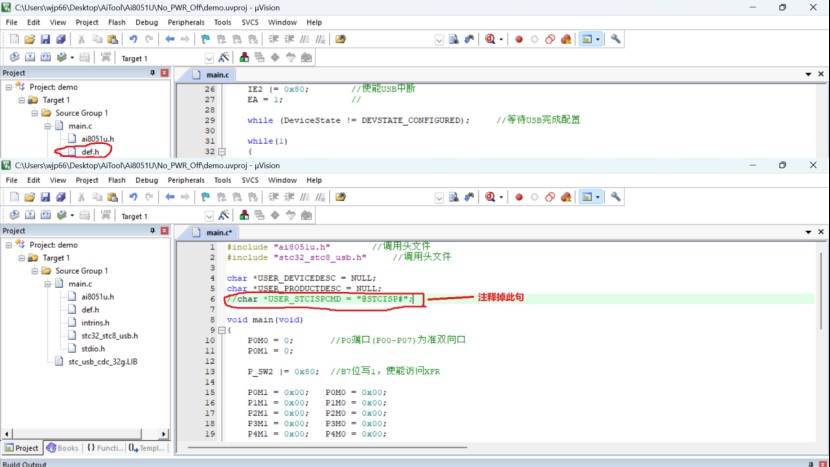Click Cut icon in lower window toolbar
830x467 pixels.
pos(81,197)
